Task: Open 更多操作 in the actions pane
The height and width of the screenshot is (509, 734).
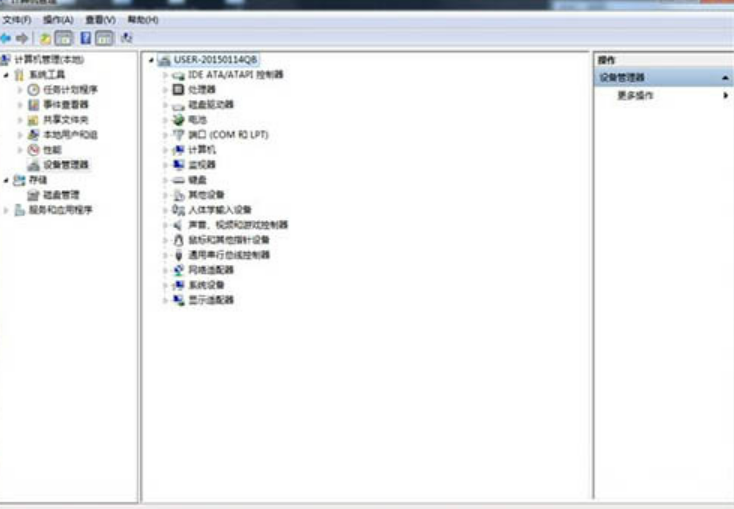Action: click(635, 96)
